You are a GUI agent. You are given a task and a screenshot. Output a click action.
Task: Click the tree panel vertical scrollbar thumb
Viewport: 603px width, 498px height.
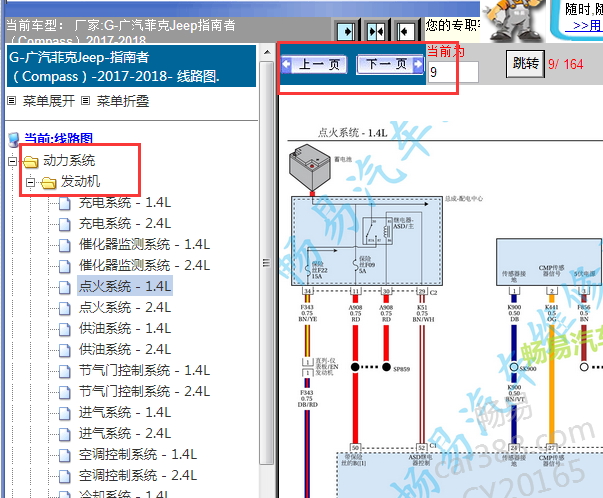pyautogui.click(x=267, y=263)
